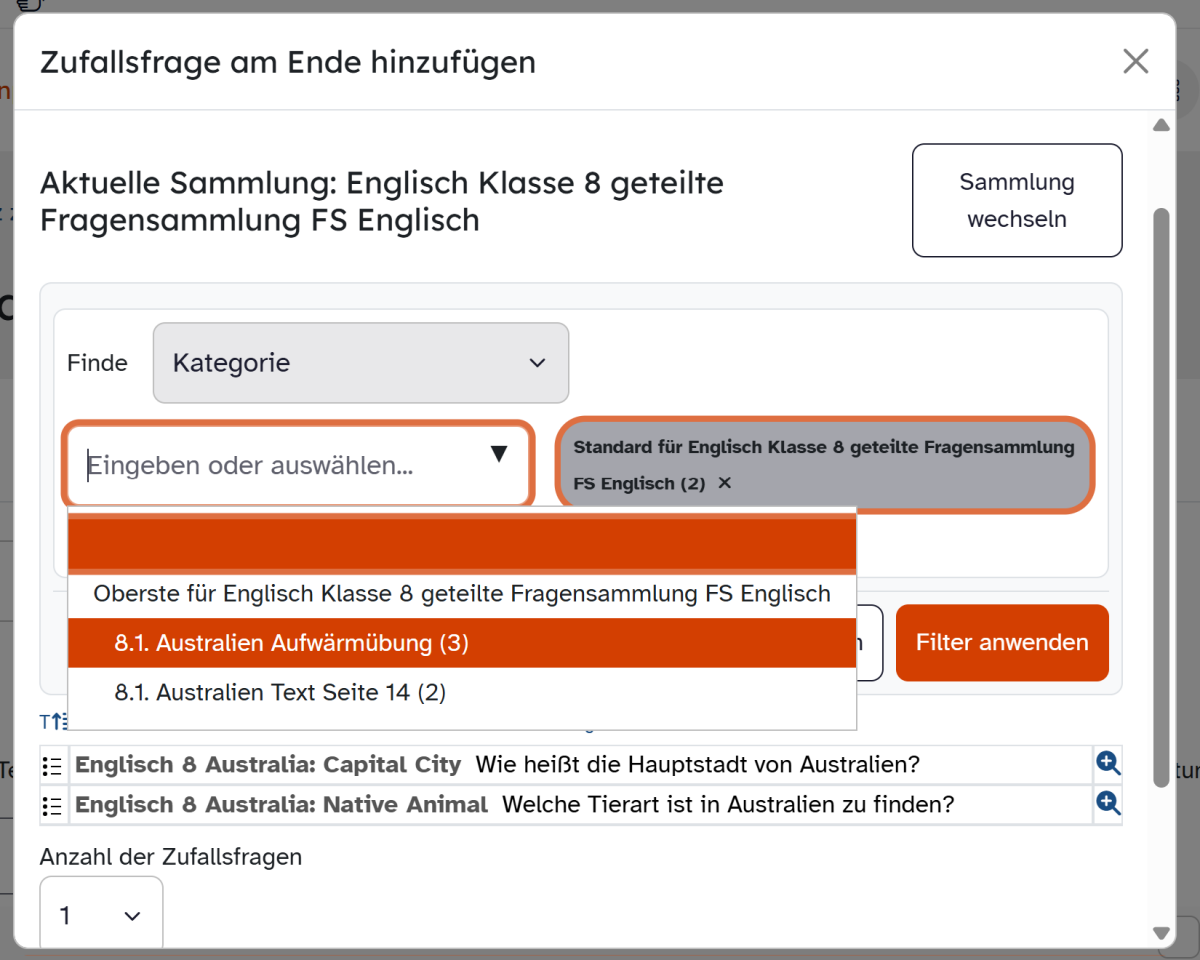Screen dimensions: 1200x960
Task: Select 8.1. Australien Aufwärmübung (3) option
Action: pyautogui.click(x=291, y=643)
